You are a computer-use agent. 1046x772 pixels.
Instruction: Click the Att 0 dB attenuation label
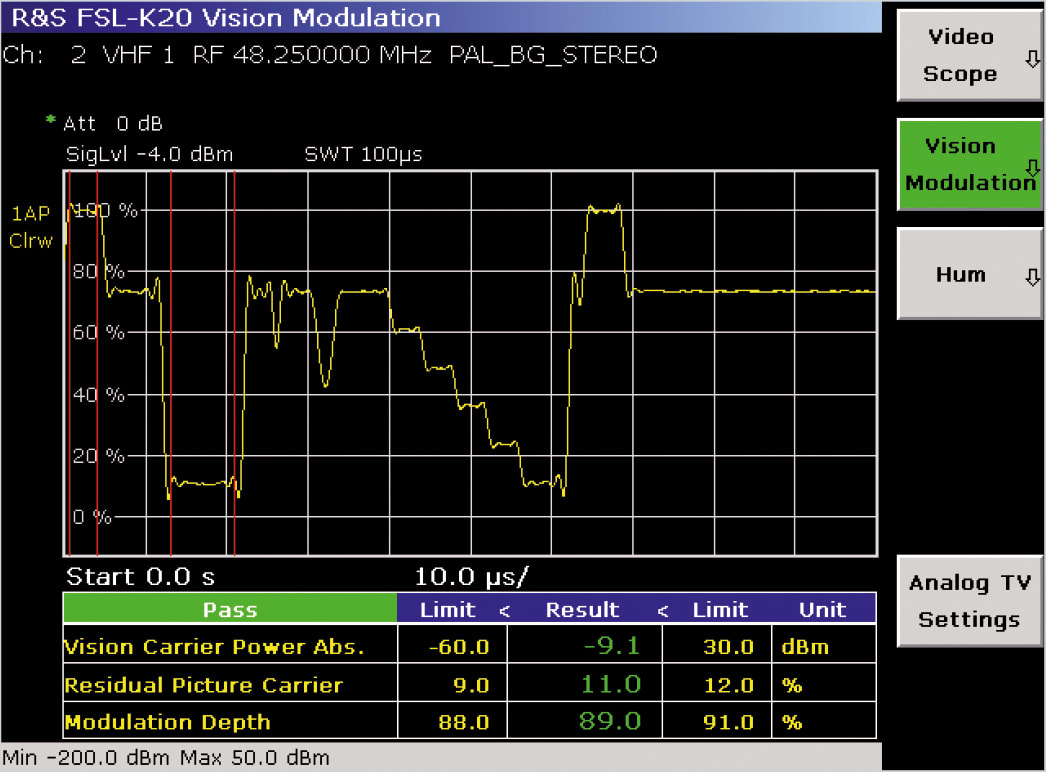pyautogui.click(x=113, y=123)
